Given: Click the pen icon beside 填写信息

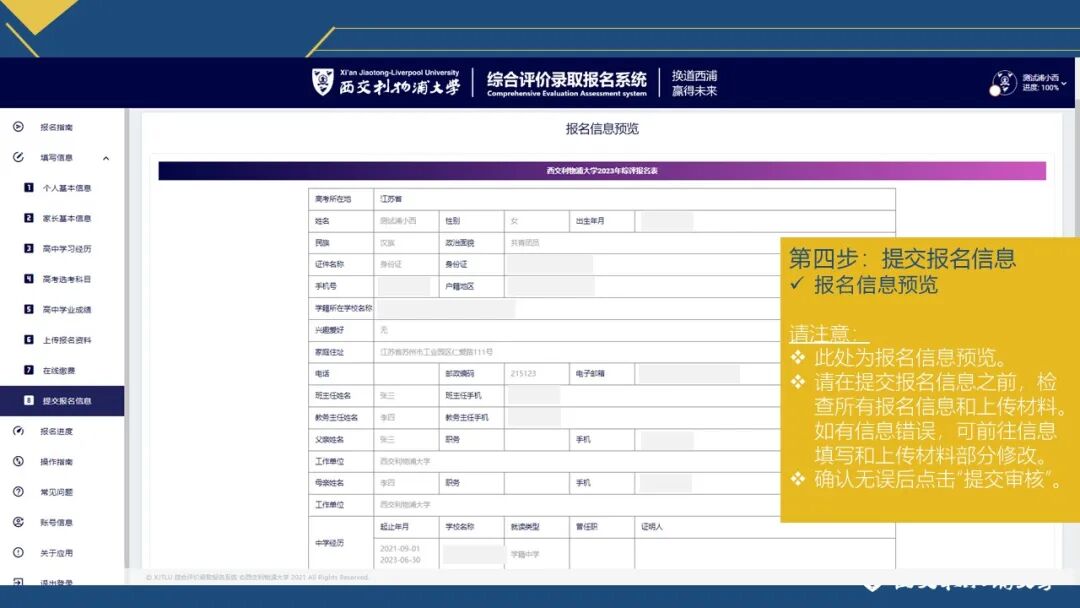Looking at the screenshot, I should pos(16,158).
